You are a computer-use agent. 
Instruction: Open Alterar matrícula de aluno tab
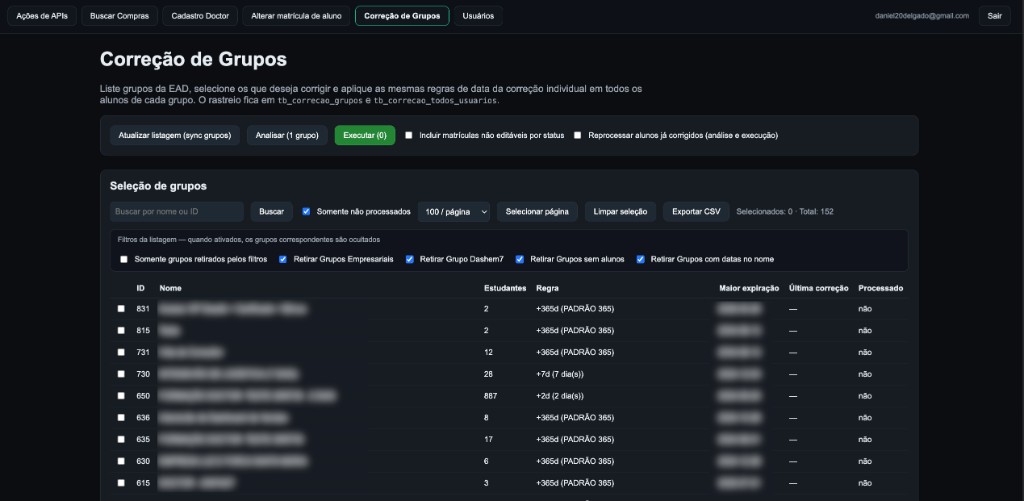[x=296, y=16]
